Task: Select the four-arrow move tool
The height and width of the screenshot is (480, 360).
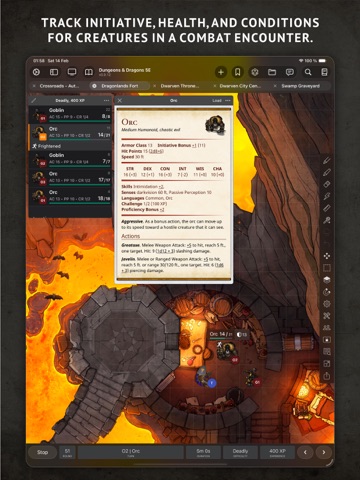Action: (x=327, y=256)
